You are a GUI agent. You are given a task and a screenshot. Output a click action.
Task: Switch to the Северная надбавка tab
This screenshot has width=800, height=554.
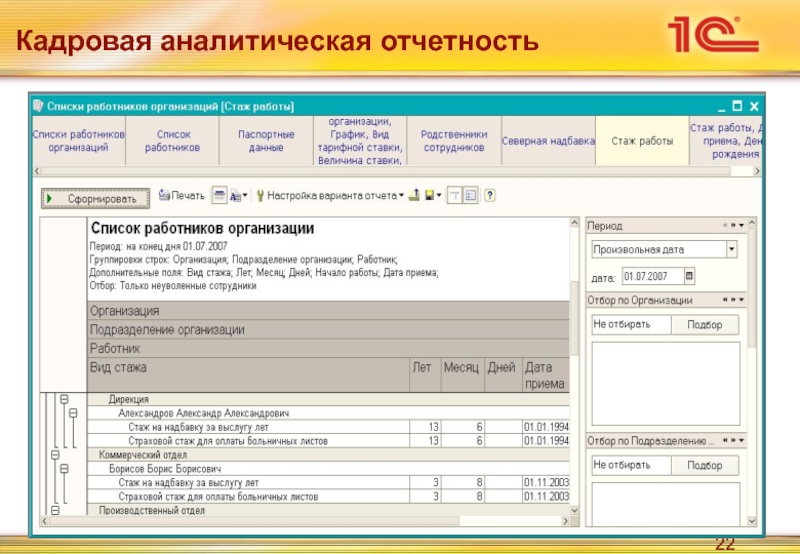point(548,142)
